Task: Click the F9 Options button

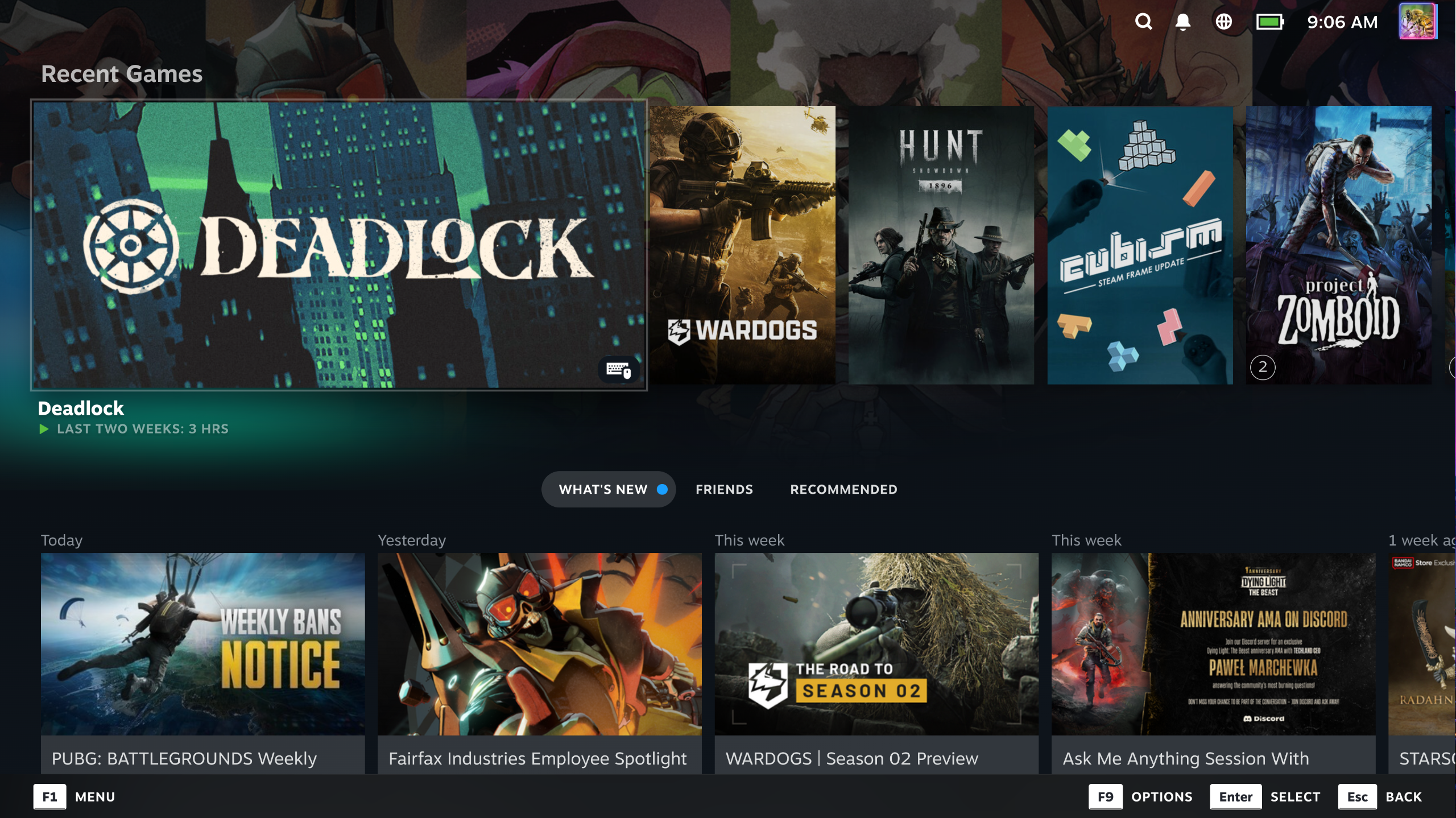Action: (1140, 797)
